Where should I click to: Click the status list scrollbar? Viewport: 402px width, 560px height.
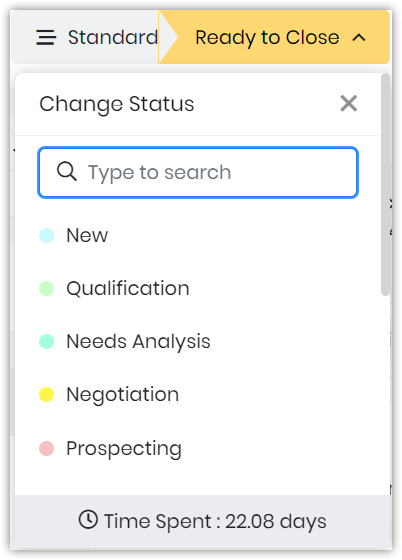pyautogui.click(x=385, y=184)
